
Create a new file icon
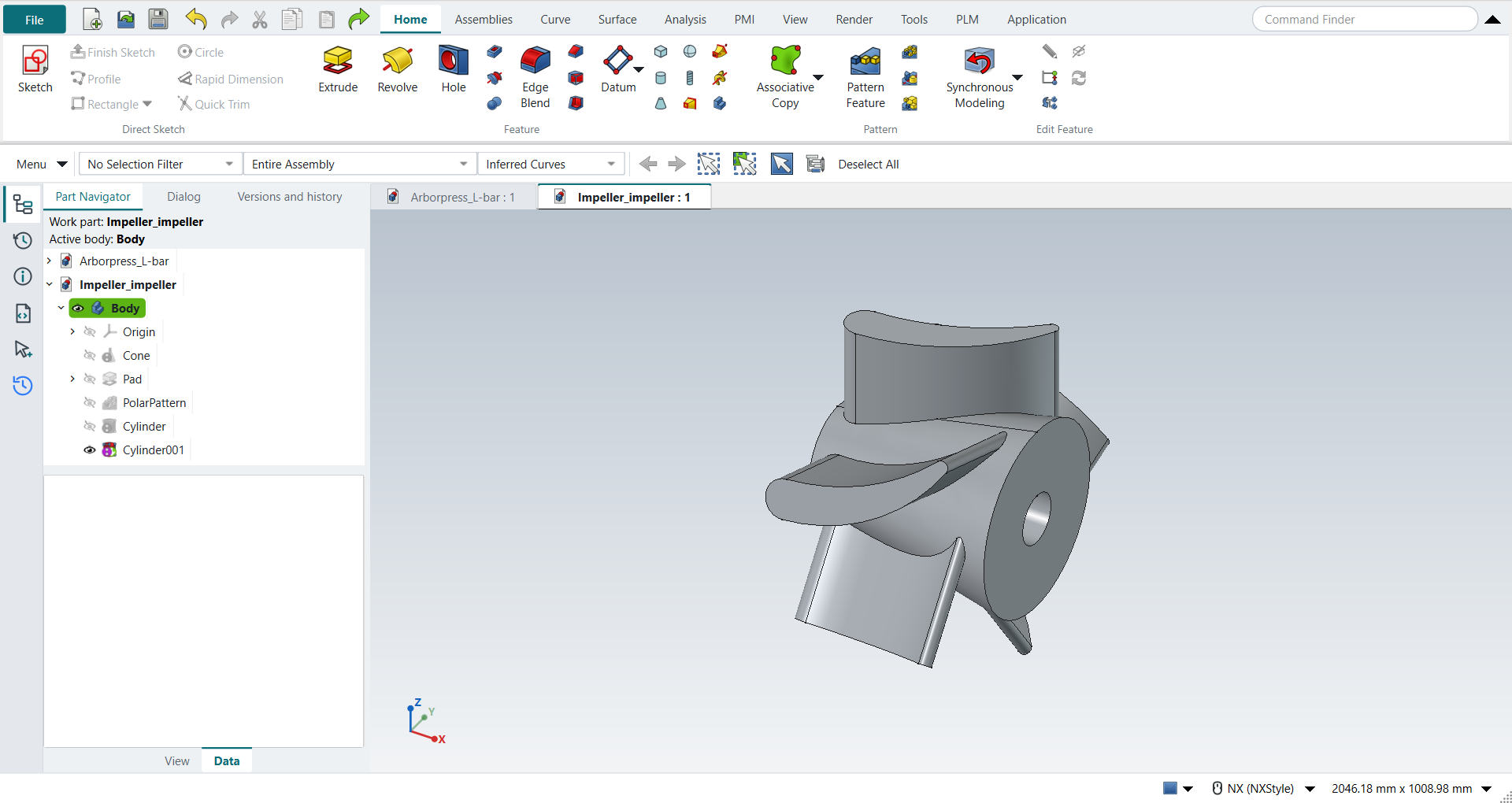[x=92, y=19]
